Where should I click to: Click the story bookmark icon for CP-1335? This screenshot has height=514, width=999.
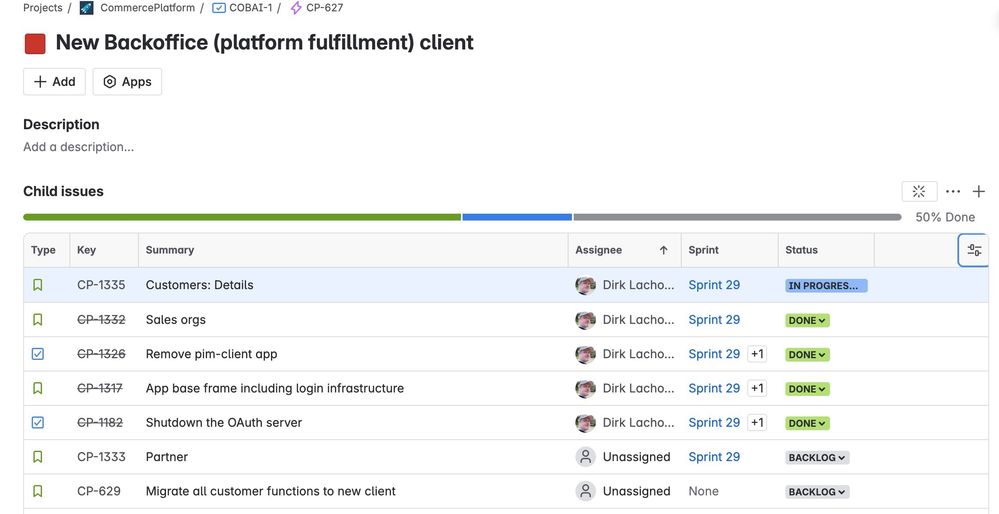38,285
